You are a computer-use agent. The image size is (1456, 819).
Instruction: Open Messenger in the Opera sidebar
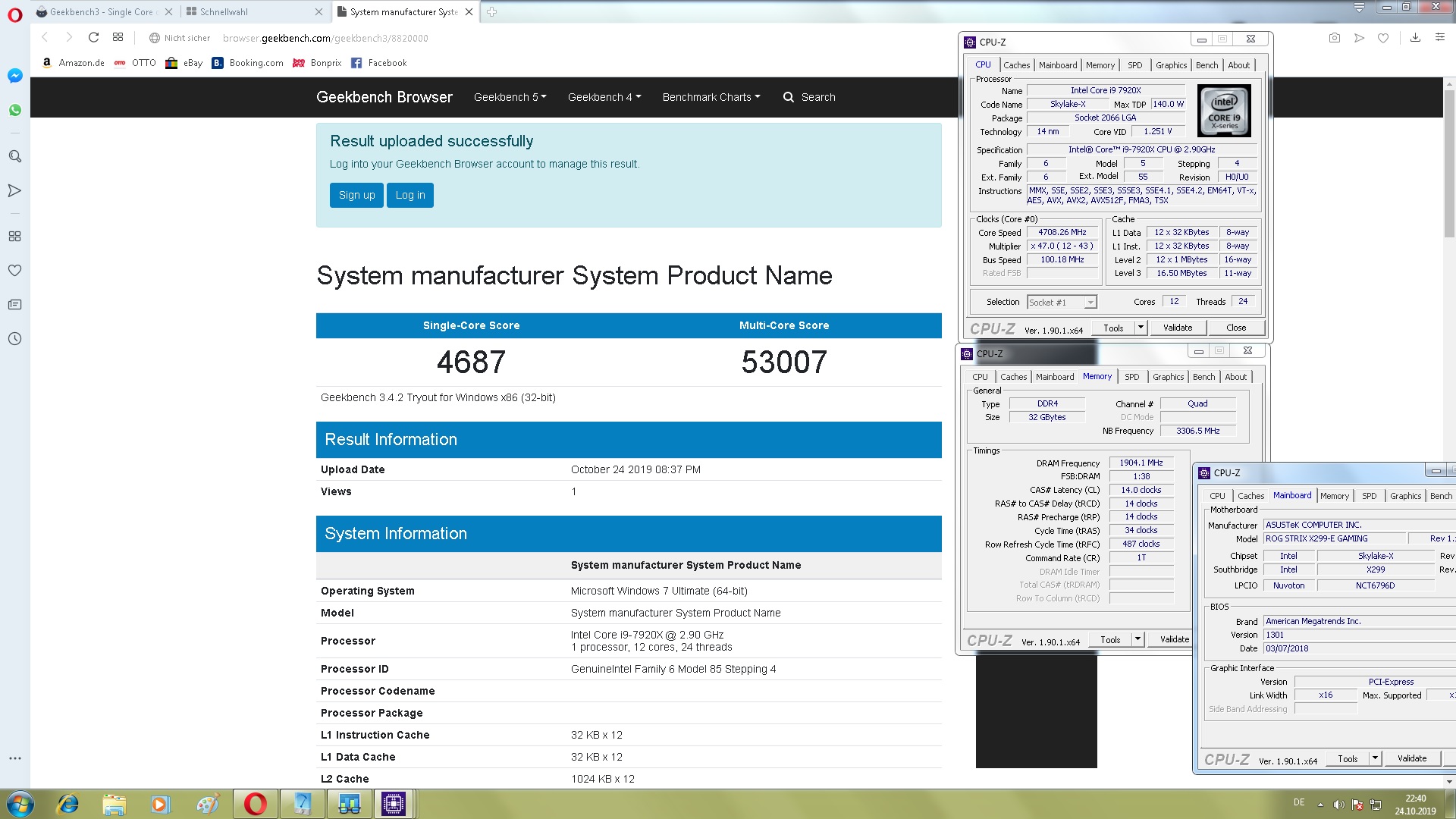coord(14,76)
